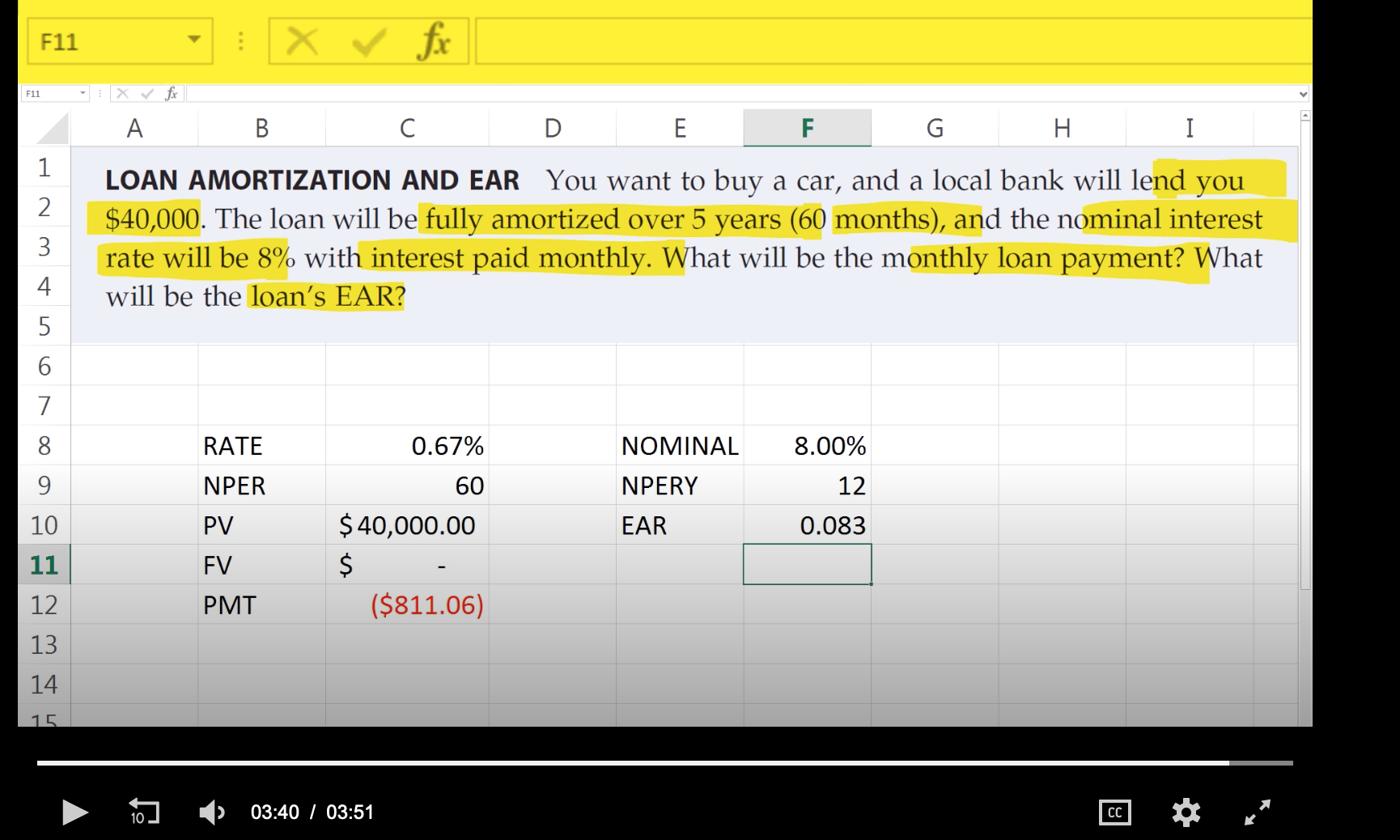Open the video settings gear
The image size is (1400, 840).
1186,813
